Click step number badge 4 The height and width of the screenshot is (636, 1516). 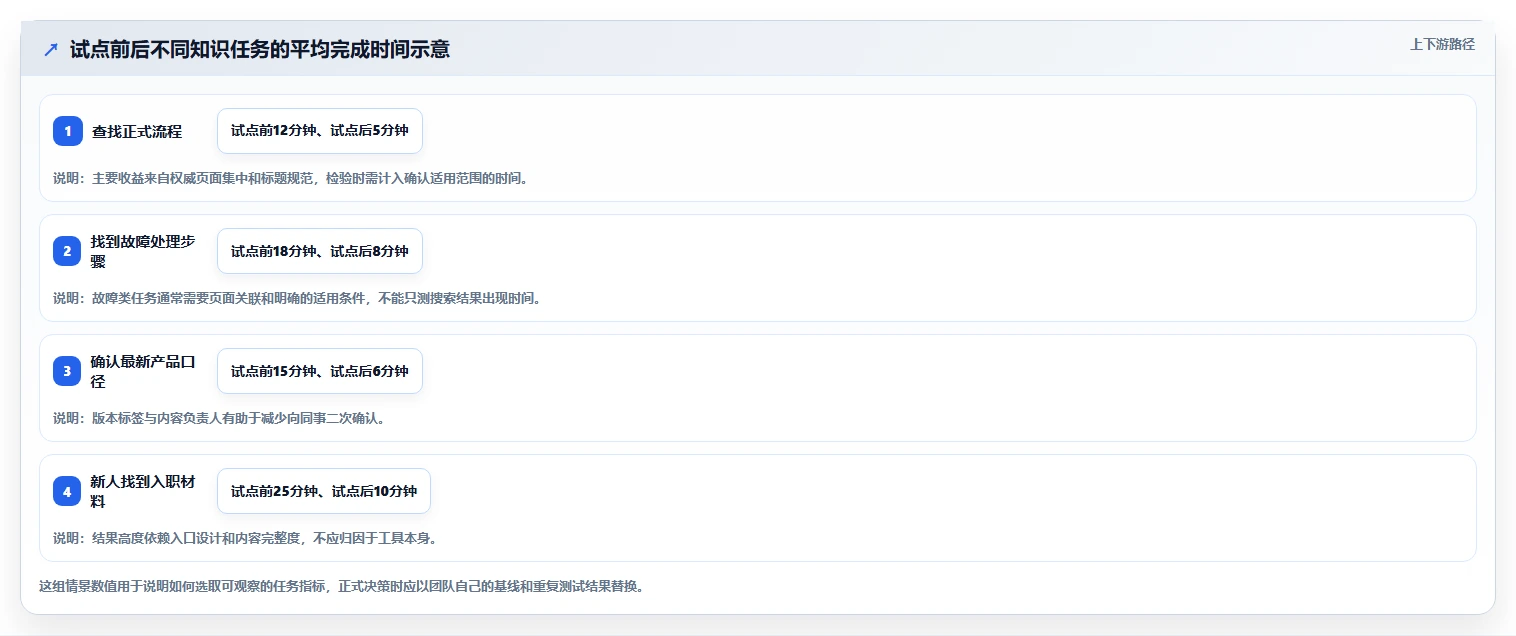coord(68,491)
